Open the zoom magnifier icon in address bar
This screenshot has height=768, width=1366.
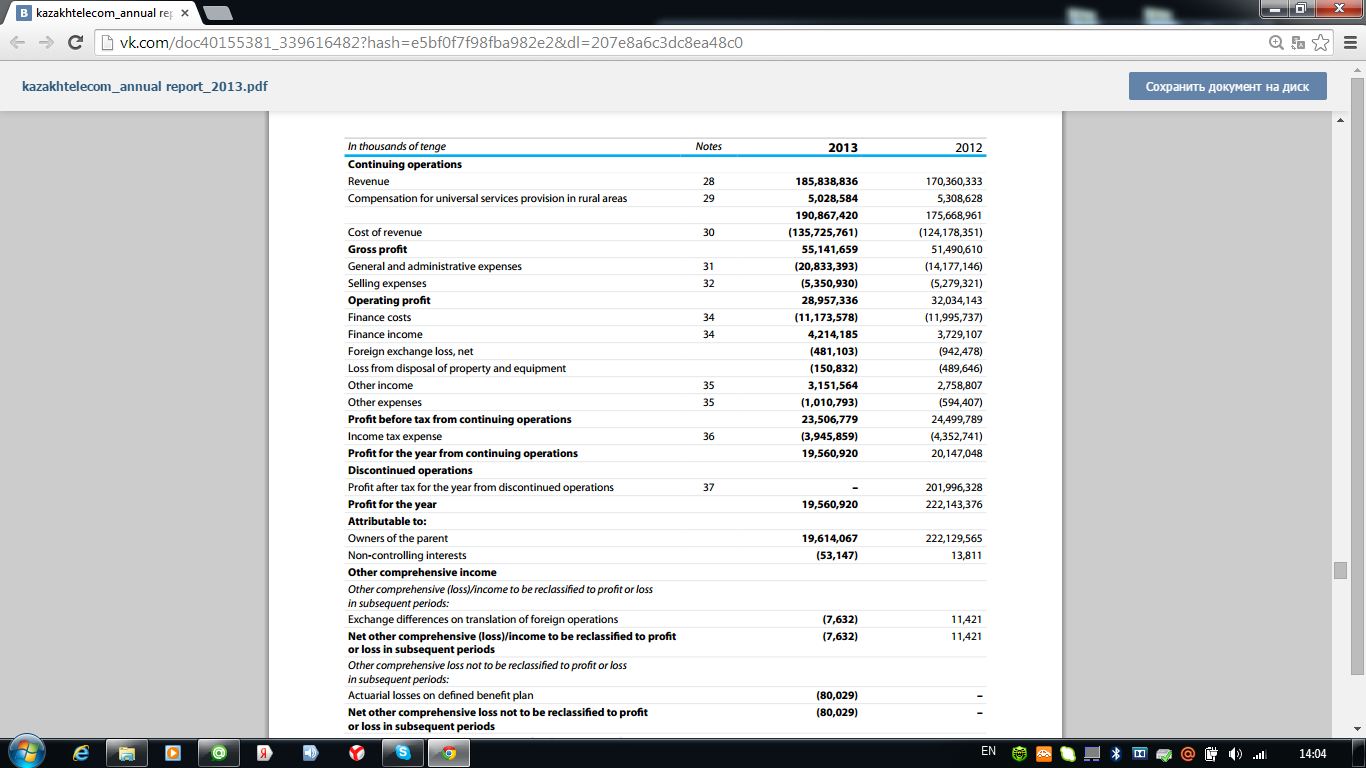(x=1276, y=43)
